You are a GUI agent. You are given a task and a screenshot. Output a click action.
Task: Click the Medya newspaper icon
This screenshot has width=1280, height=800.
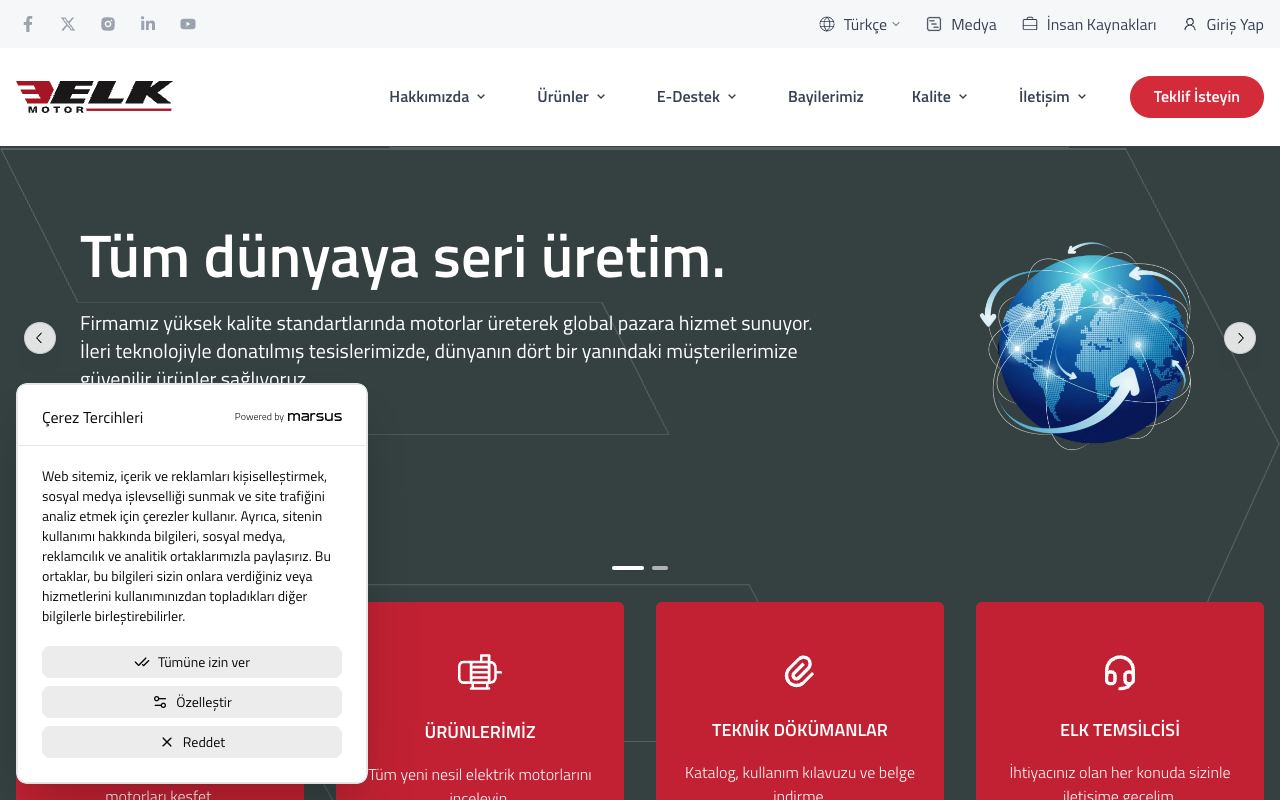coord(934,24)
